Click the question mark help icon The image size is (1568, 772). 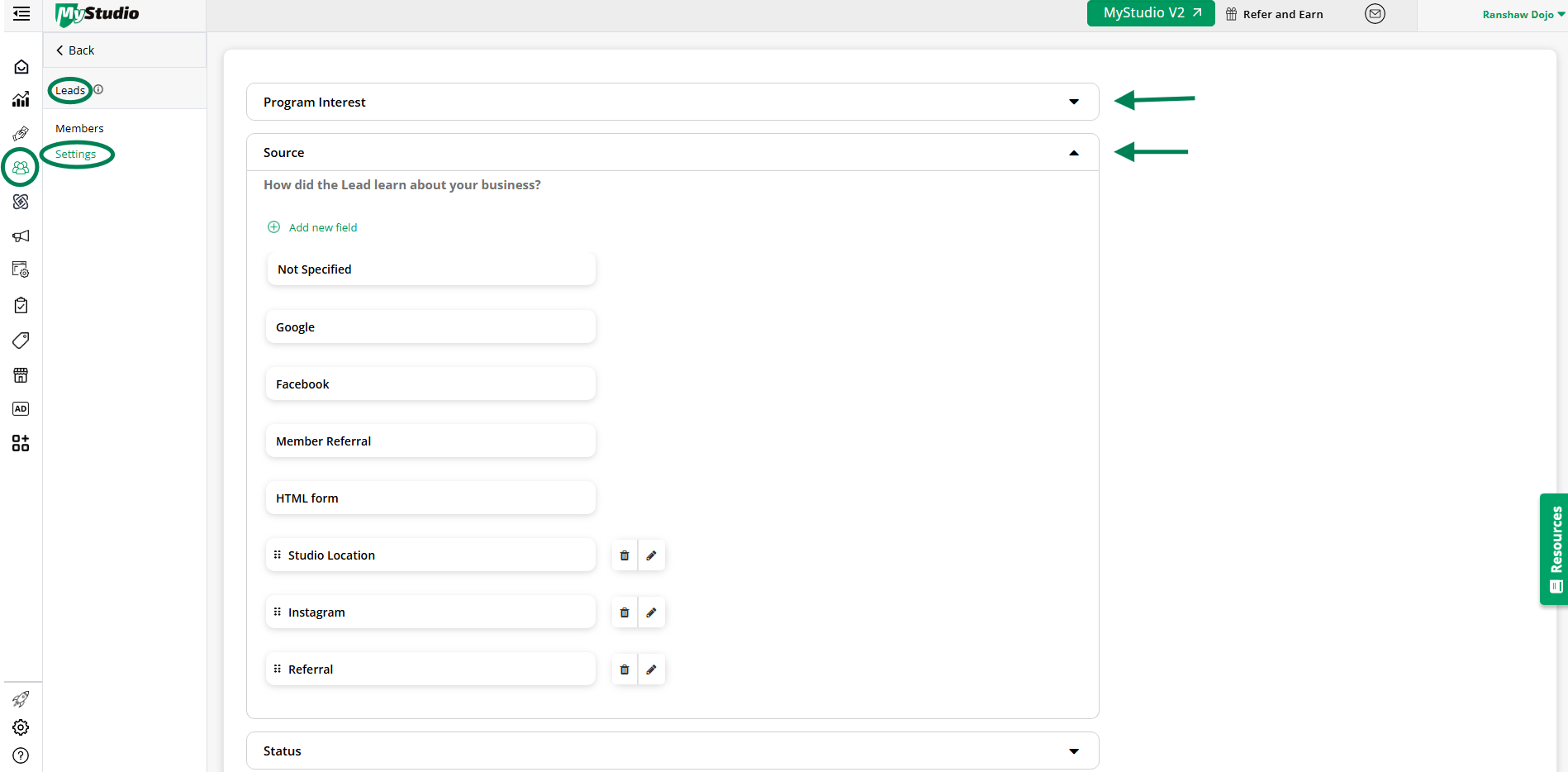[x=21, y=755]
